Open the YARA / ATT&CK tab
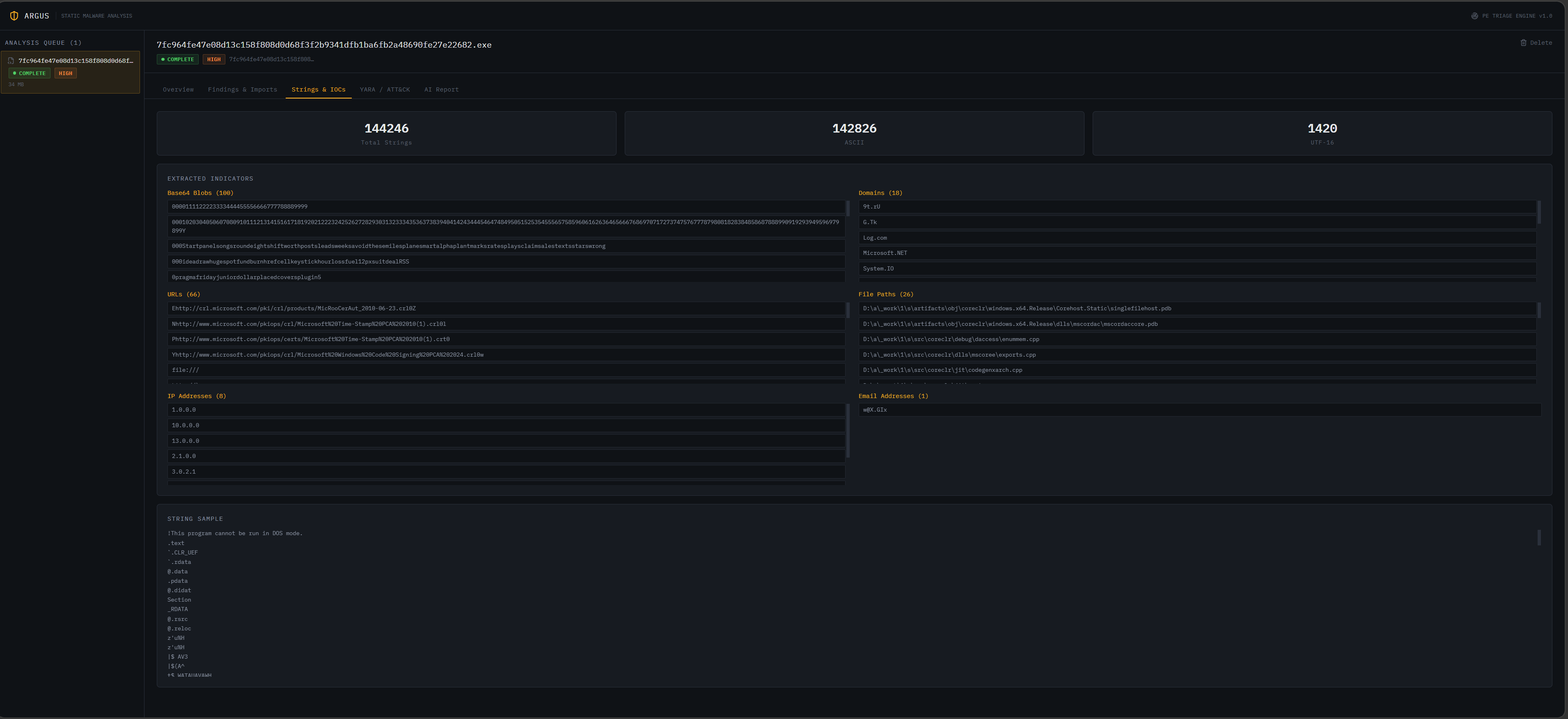 tap(385, 89)
